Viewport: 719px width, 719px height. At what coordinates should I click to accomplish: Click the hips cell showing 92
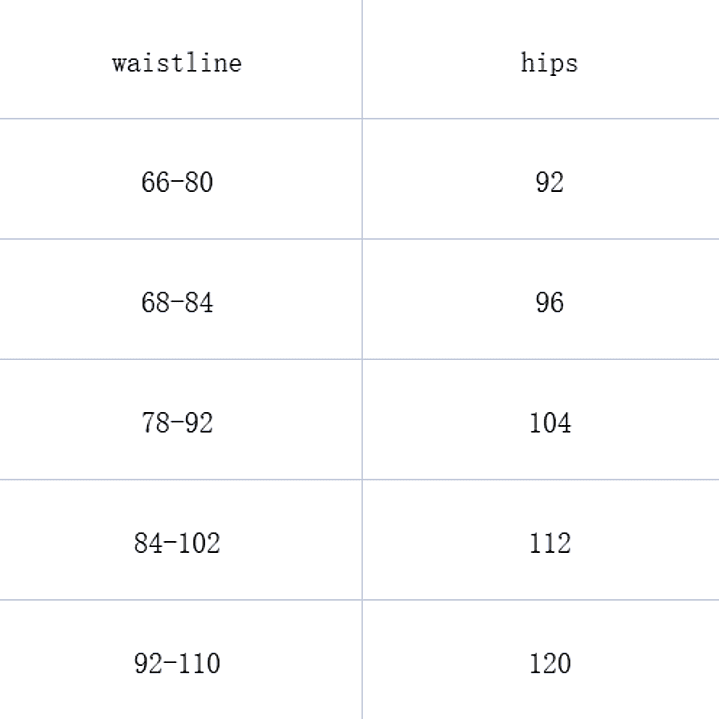[x=549, y=182]
